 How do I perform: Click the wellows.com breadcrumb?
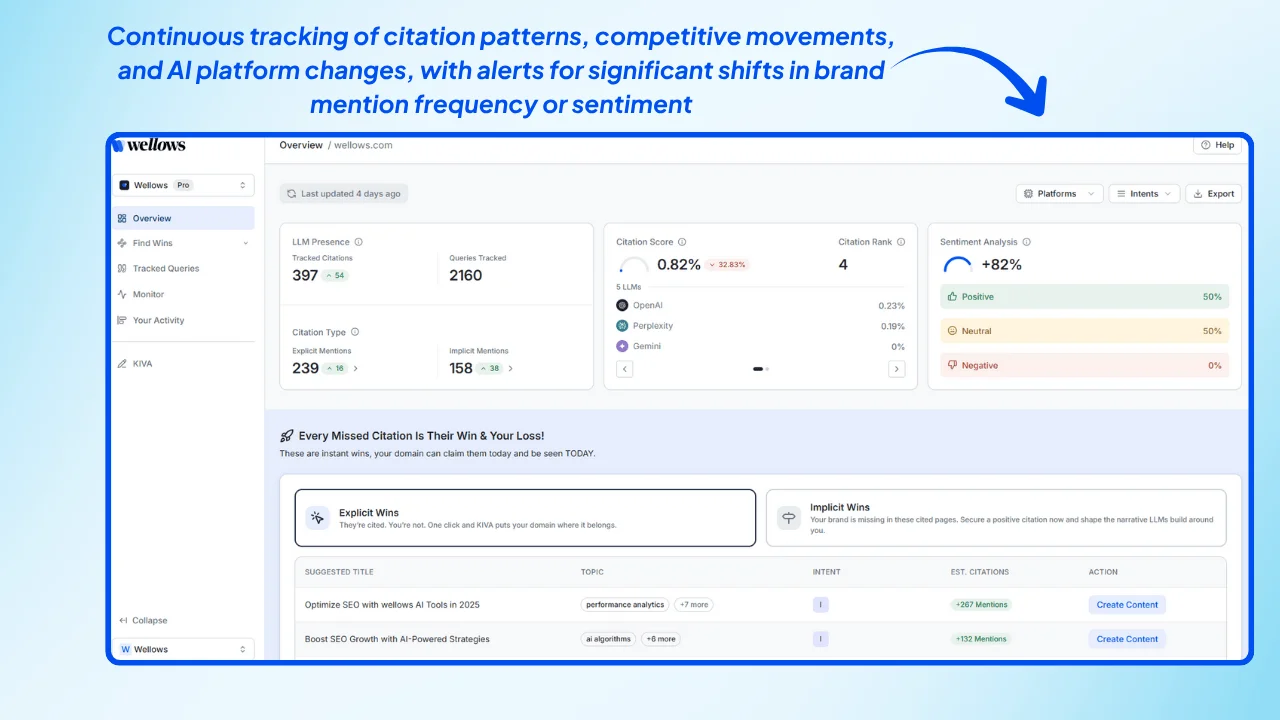363,145
